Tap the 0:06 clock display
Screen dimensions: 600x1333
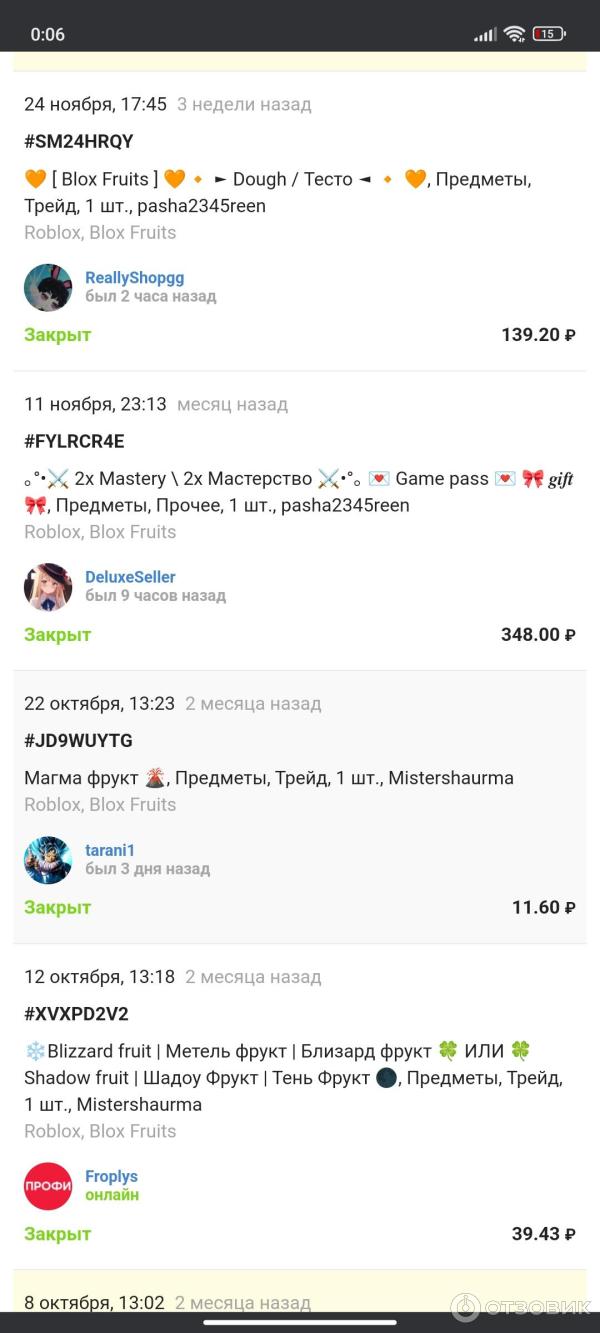(47, 35)
